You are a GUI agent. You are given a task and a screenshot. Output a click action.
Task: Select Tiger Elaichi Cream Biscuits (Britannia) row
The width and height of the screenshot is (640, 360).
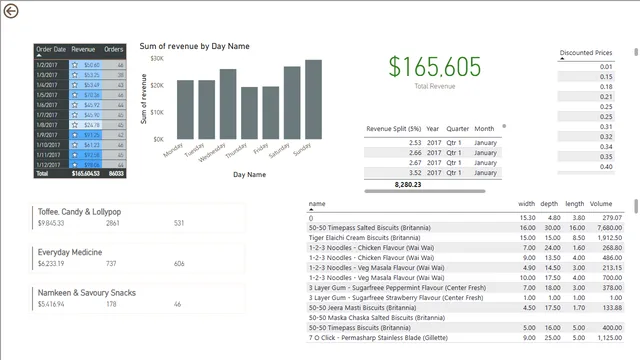[x=465, y=238]
